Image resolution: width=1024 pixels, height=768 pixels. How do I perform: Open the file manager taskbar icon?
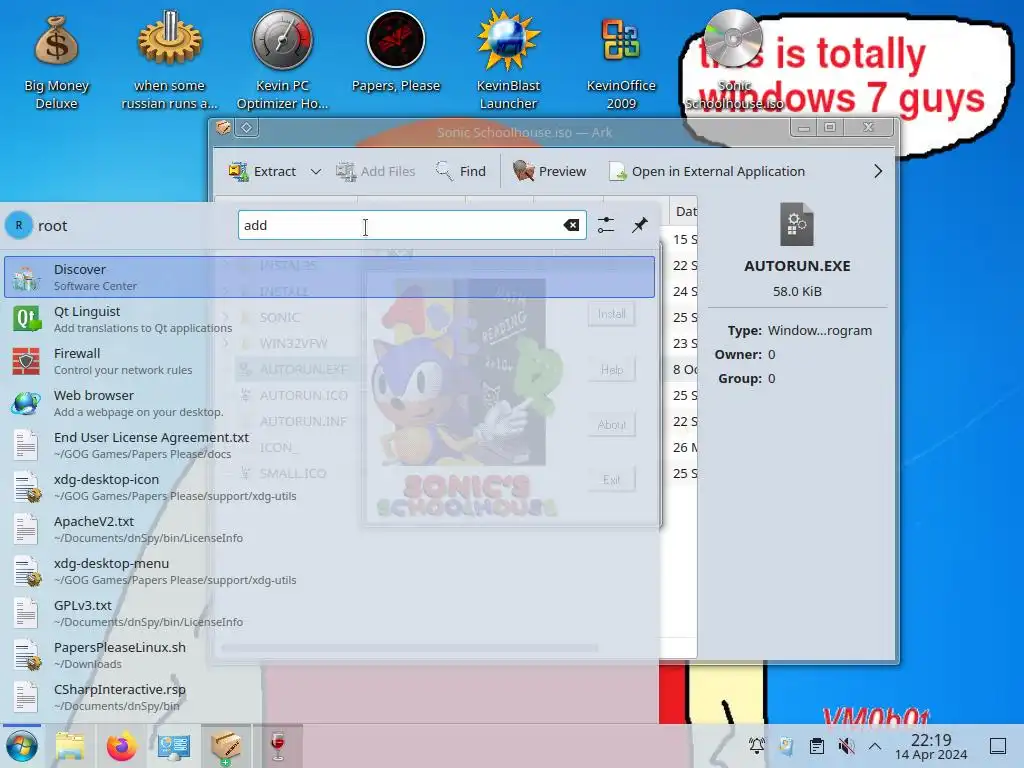[x=71, y=746]
